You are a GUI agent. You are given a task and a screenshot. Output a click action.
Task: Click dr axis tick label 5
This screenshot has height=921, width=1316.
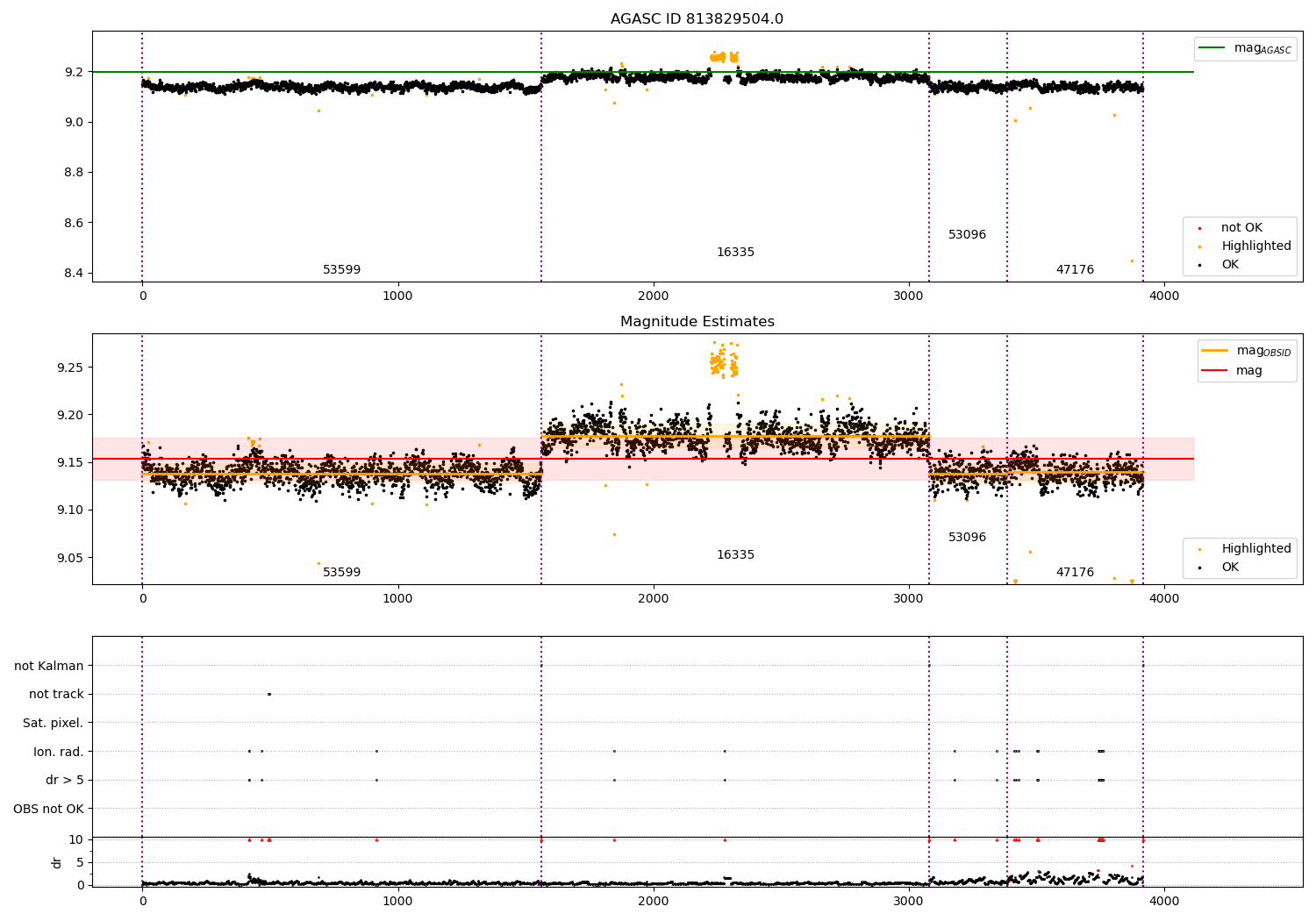tap(80, 863)
